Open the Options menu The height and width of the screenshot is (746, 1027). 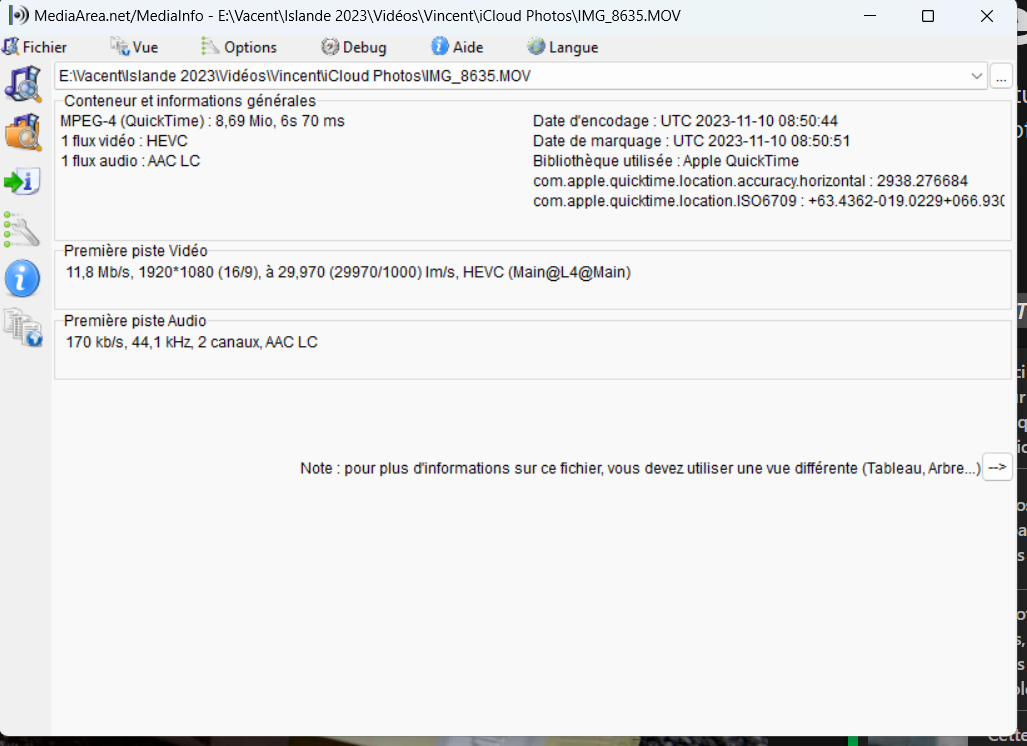tap(238, 47)
